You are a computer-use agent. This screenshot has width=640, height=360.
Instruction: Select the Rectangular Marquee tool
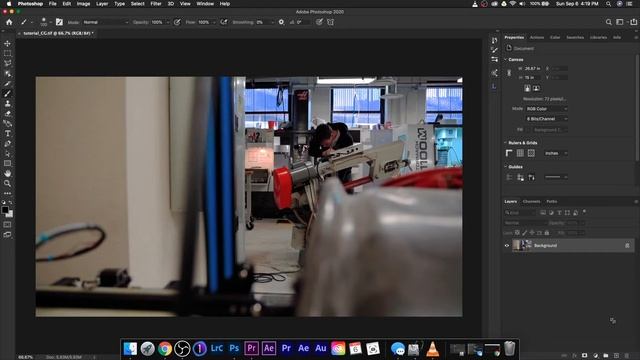click(x=7, y=53)
